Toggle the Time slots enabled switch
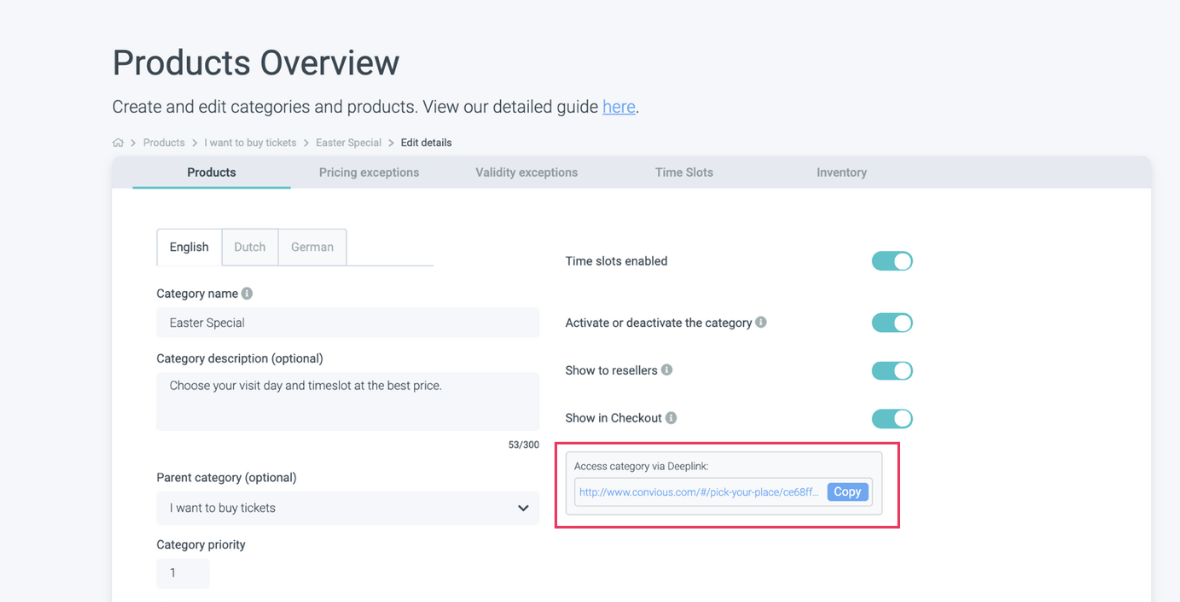Screen dimensions: 1180x602 pos(892,261)
